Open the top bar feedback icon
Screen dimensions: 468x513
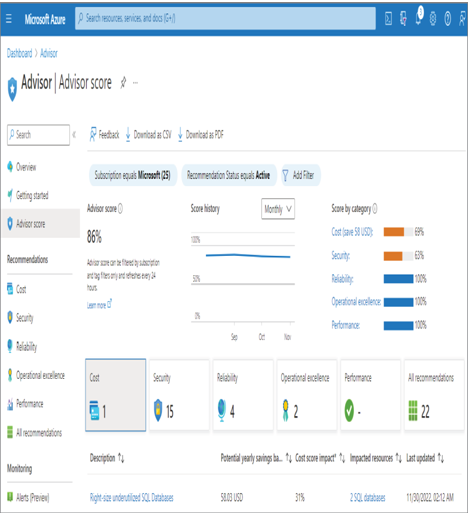point(462,19)
